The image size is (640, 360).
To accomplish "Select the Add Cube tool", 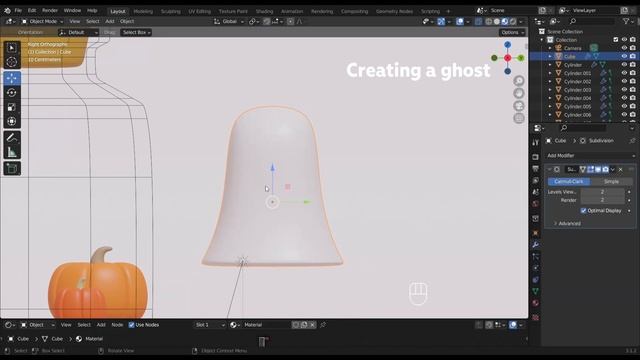I will pos(11,168).
